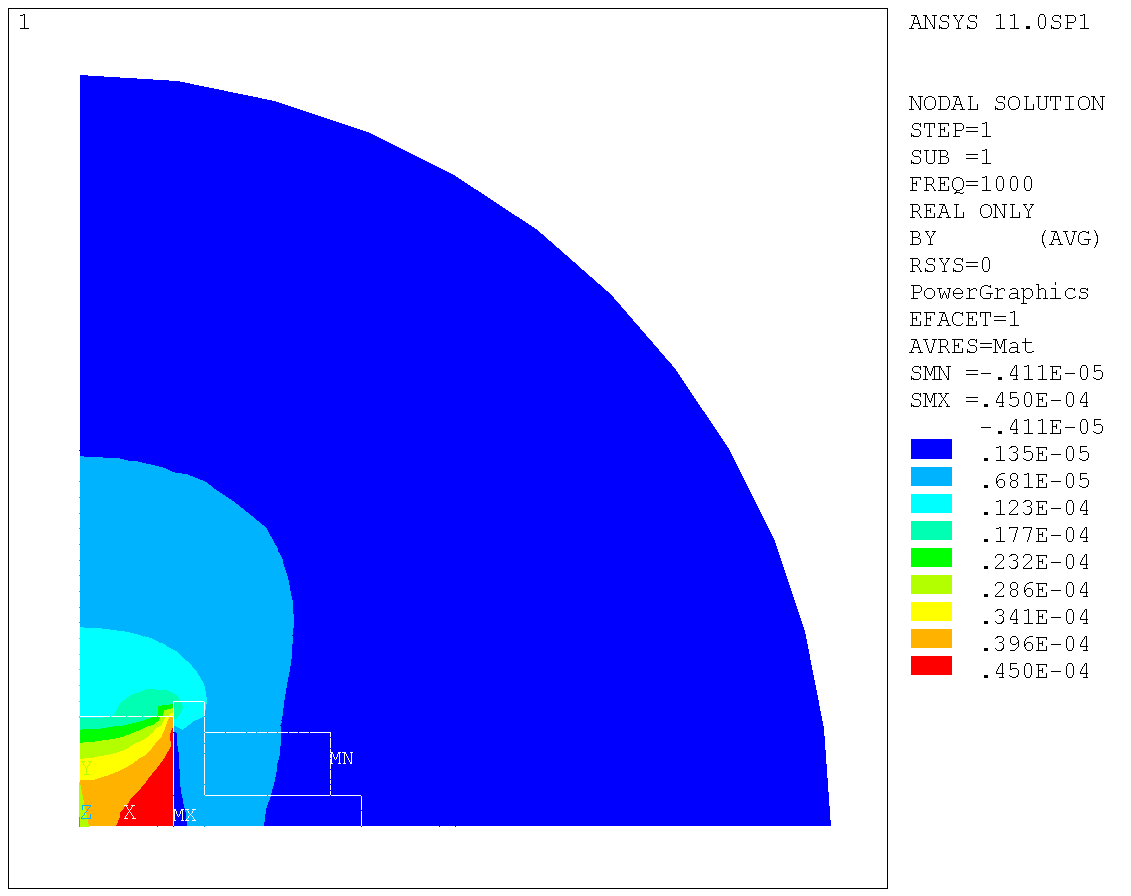Click the PowerGraphics text
Image resolution: width=1131 pixels, height=896 pixels.
999,292
